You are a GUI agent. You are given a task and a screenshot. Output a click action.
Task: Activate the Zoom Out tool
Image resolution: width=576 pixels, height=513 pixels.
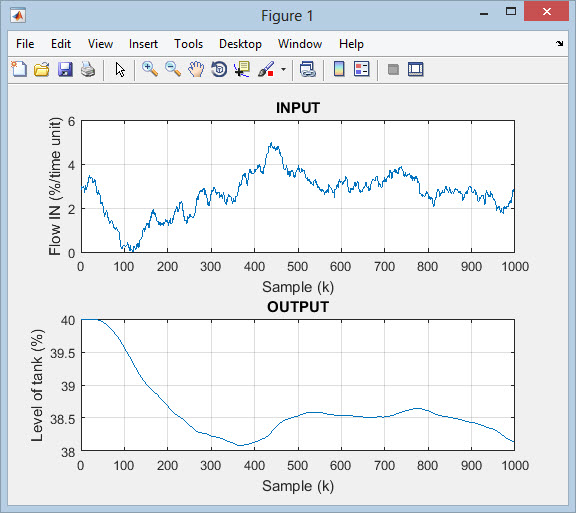point(173,69)
